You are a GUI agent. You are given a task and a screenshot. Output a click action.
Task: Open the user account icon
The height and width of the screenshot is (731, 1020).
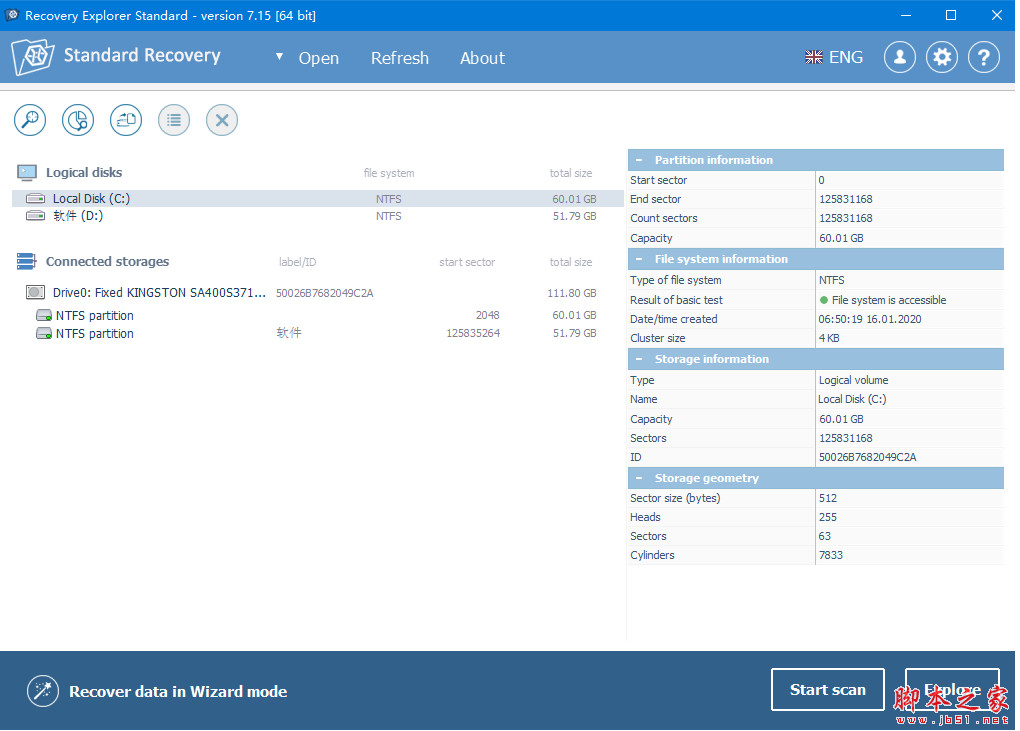899,57
